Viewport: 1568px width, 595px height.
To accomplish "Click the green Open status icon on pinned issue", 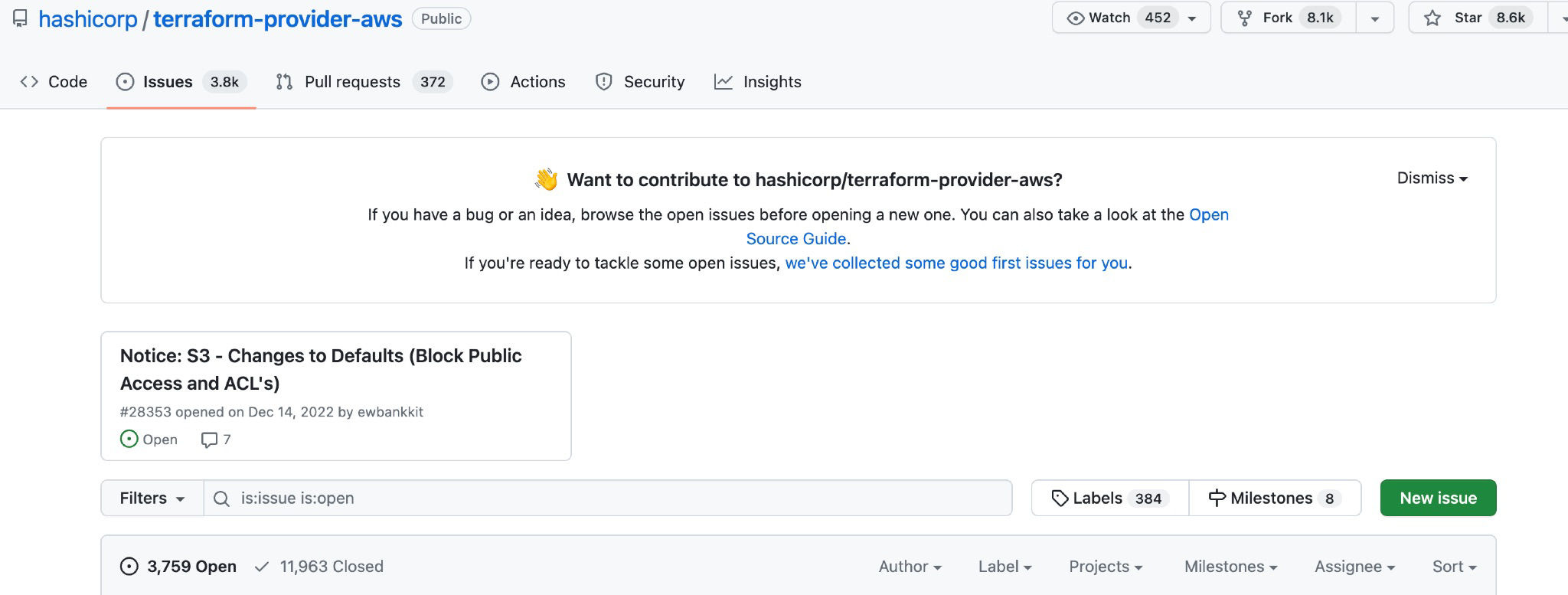I will pos(129,439).
